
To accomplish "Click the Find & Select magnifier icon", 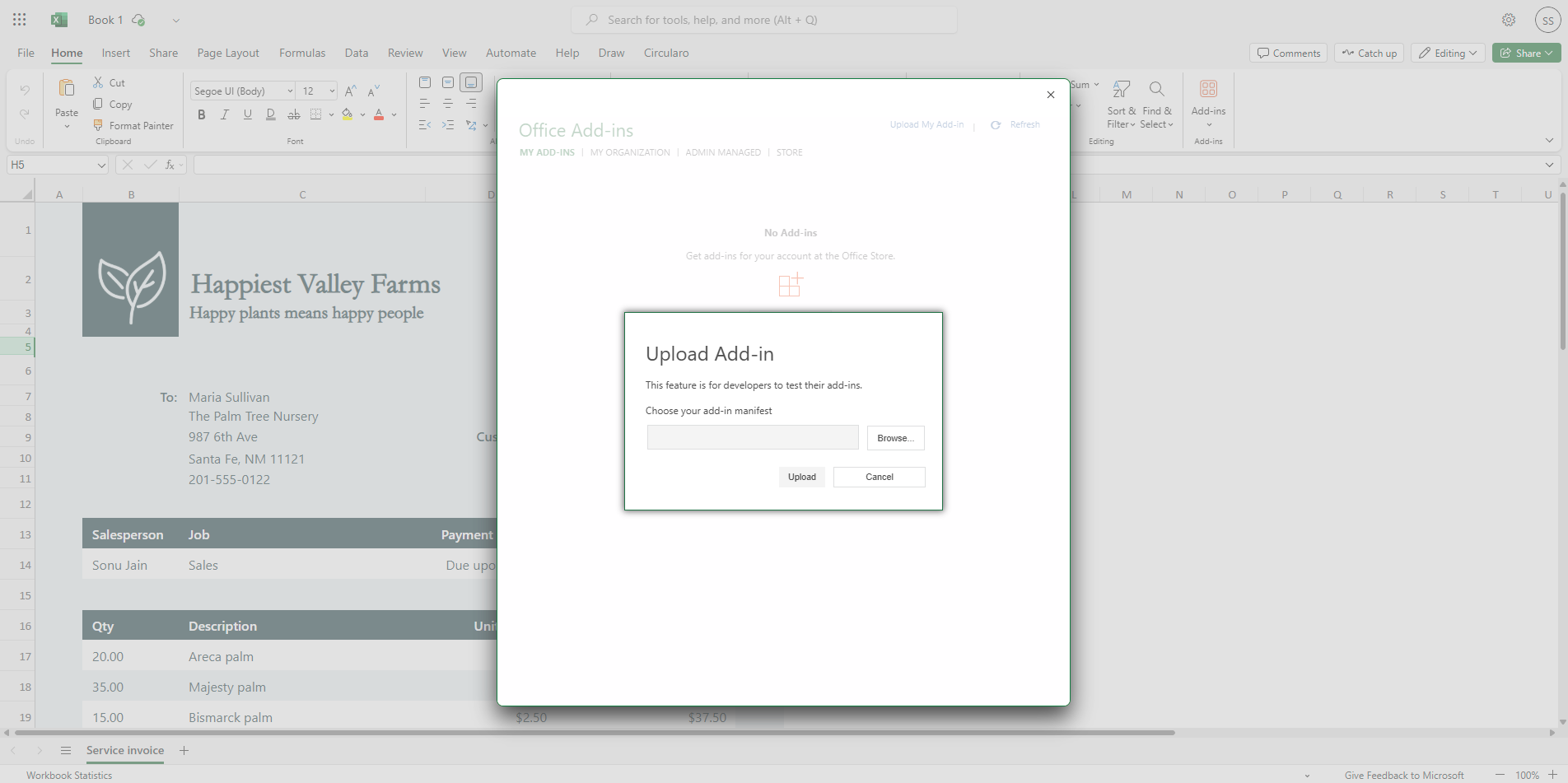I will point(1156,90).
